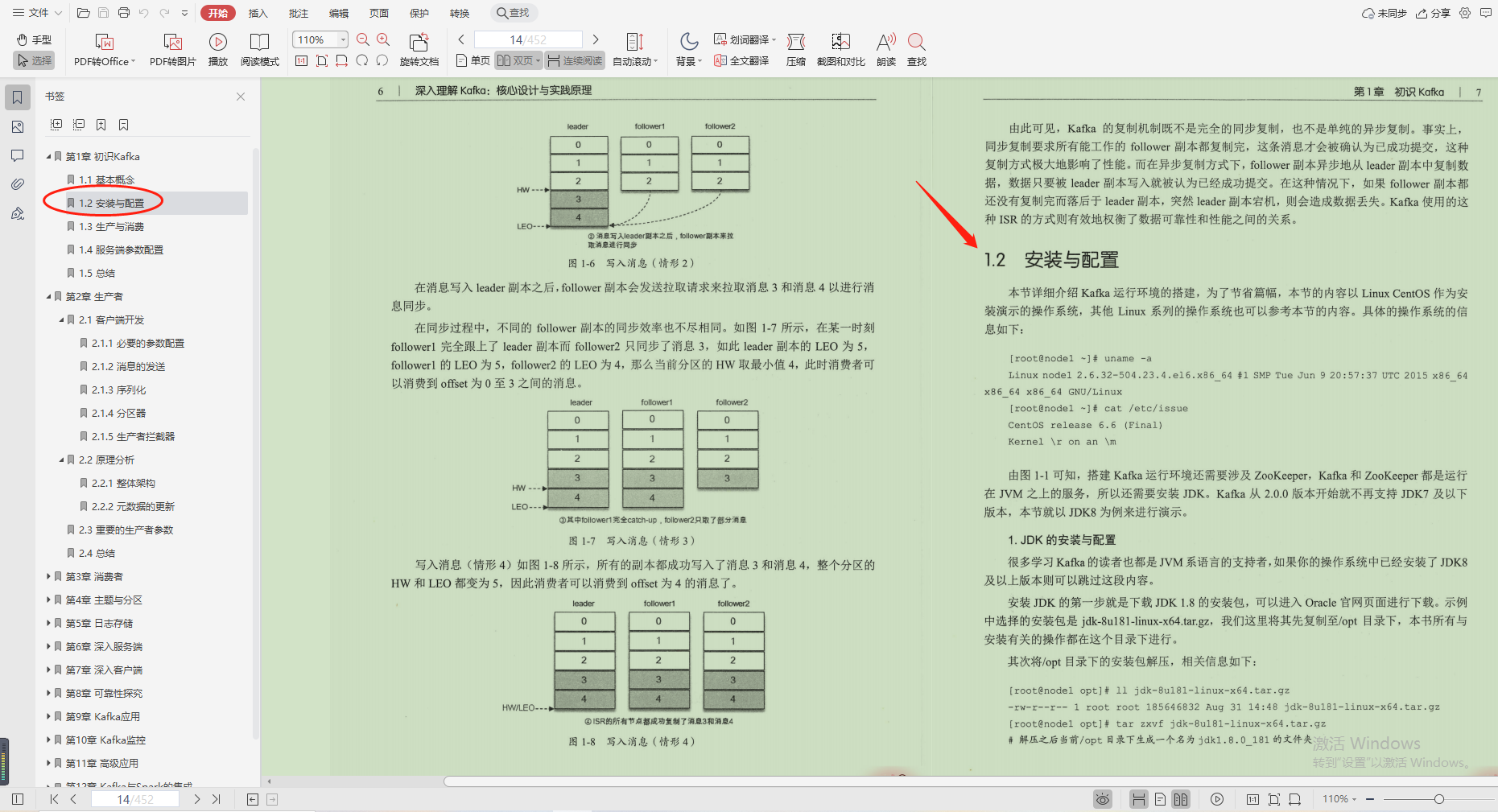The width and height of the screenshot is (1498, 812).
Task: Toggle the sidebar panel button at the bottom left
Action: pyautogui.click(x=18, y=799)
